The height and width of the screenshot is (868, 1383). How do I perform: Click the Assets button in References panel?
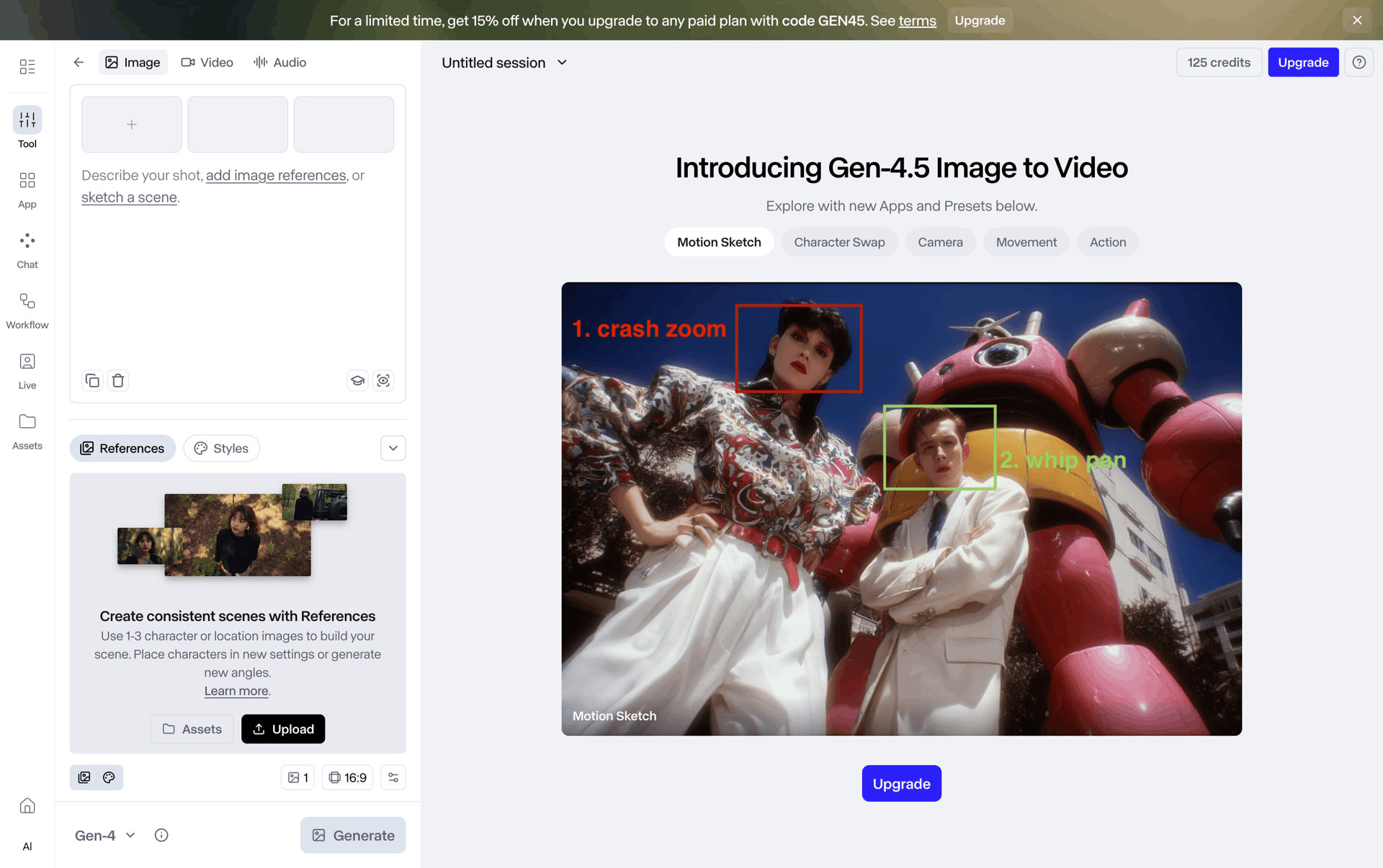click(x=192, y=729)
